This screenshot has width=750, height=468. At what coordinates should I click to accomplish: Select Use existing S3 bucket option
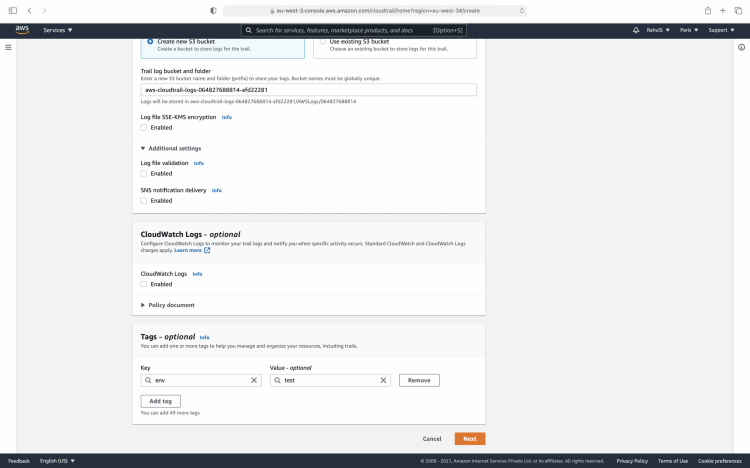coord(323,41)
